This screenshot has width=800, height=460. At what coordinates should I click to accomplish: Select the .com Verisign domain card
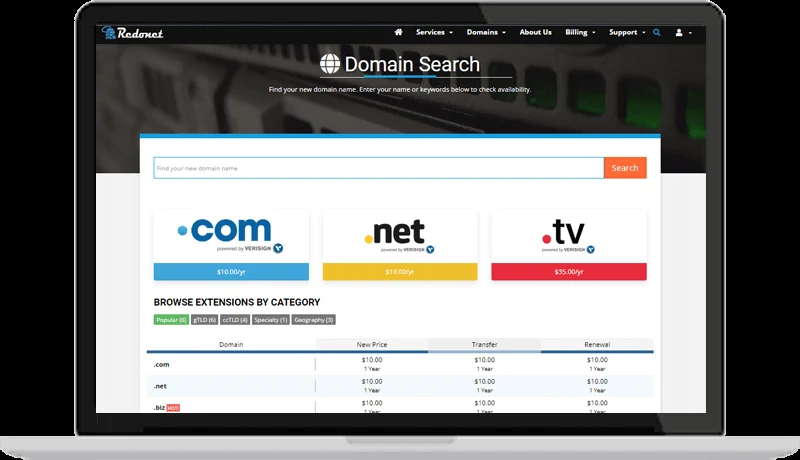pos(231,245)
